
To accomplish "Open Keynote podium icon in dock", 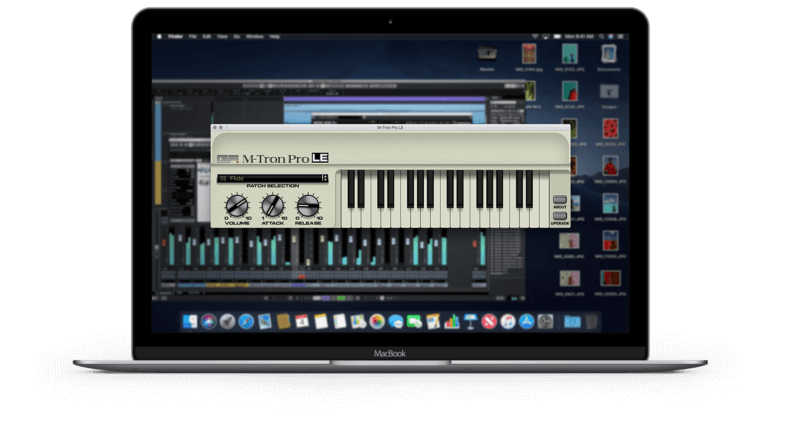I will tap(470, 322).
